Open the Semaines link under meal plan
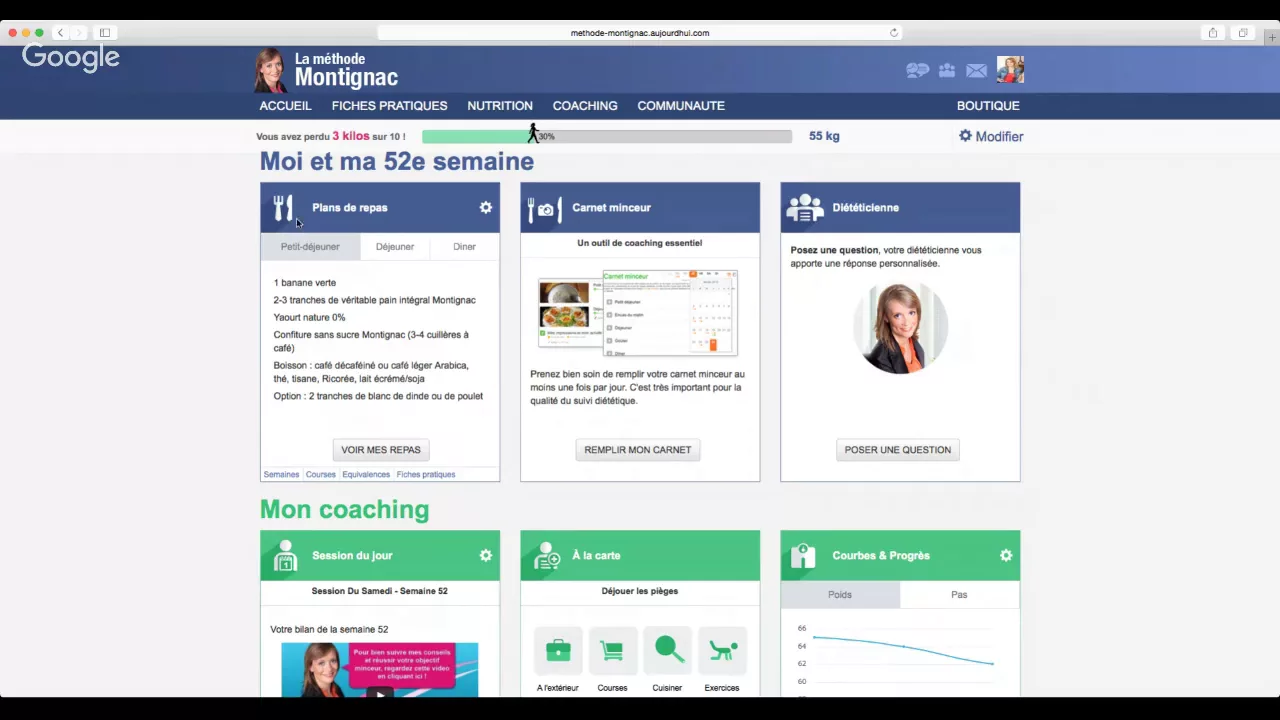 pos(281,474)
